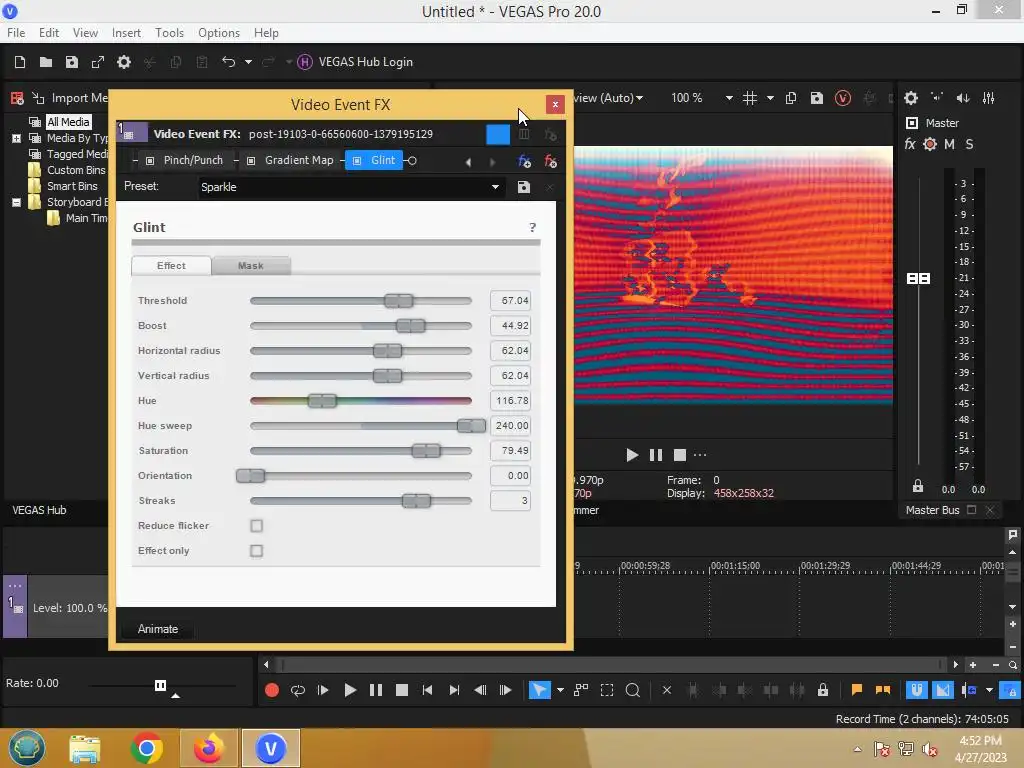
Task: Click Import Media button
Action: [70, 98]
